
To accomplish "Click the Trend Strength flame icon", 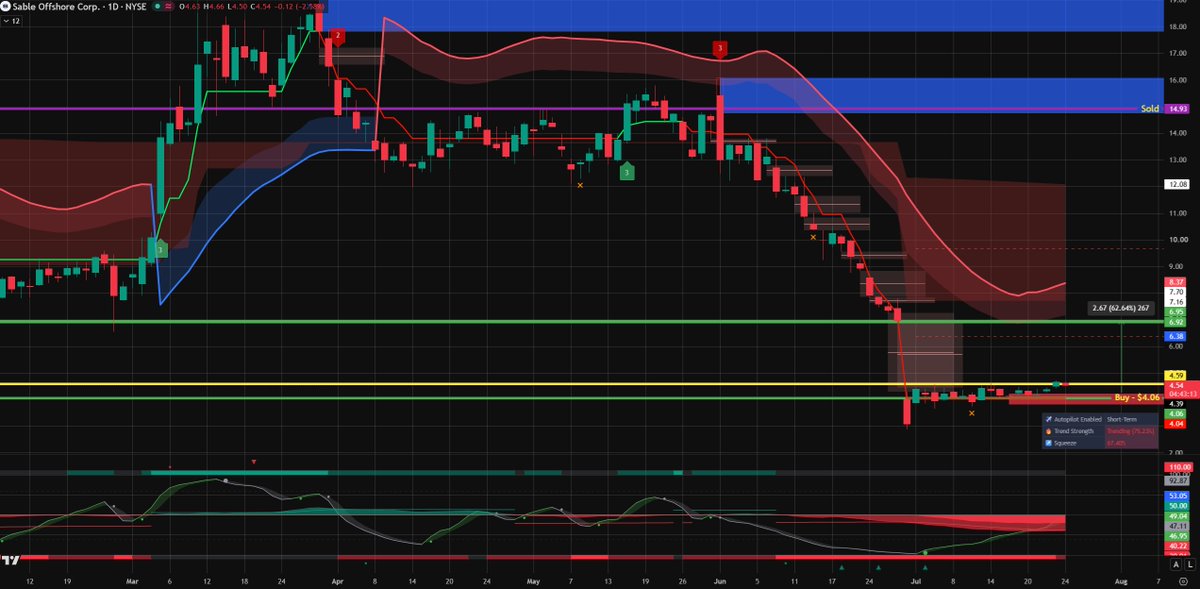I will click(1048, 431).
